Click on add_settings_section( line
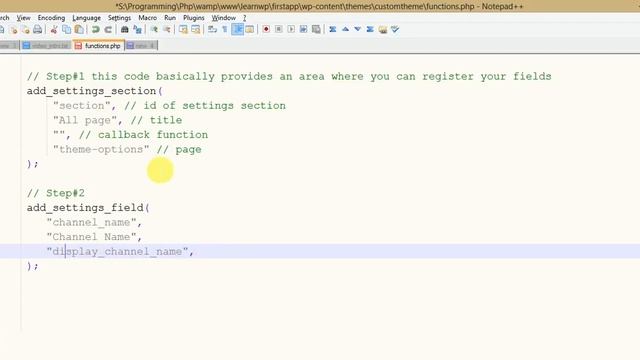 95,91
